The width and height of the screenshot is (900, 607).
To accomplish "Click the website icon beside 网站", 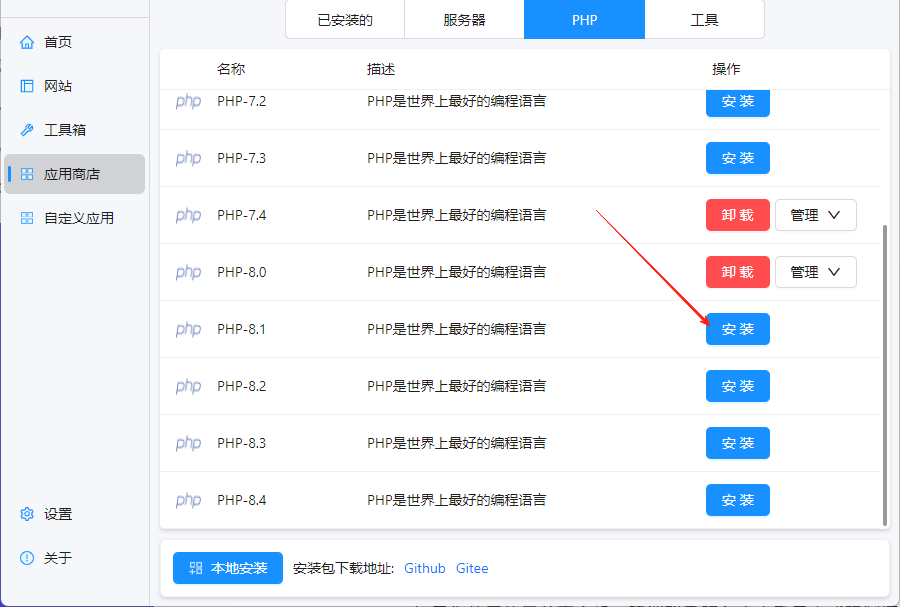I will coord(27,86).
